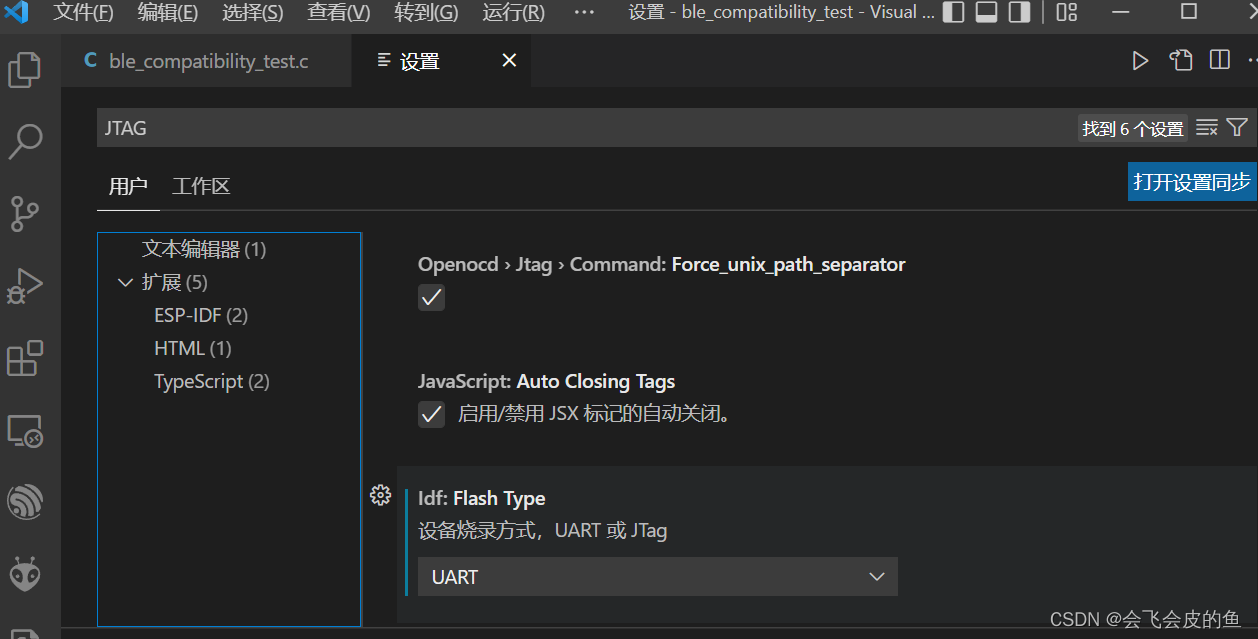Toggle primary side bar layout icon
Screen dimensions: 1258x639
(954, 12)
